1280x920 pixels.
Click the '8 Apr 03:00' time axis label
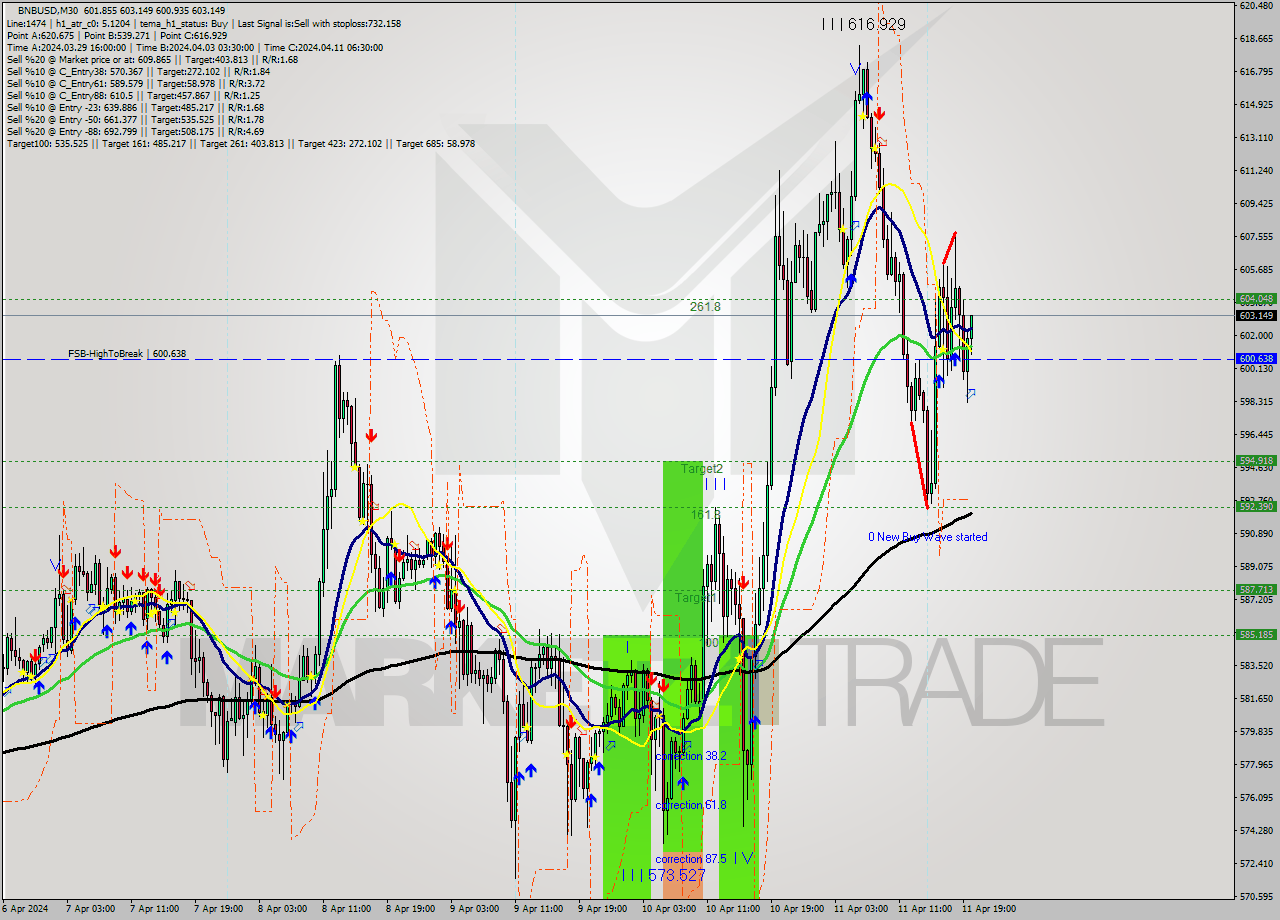282,909
